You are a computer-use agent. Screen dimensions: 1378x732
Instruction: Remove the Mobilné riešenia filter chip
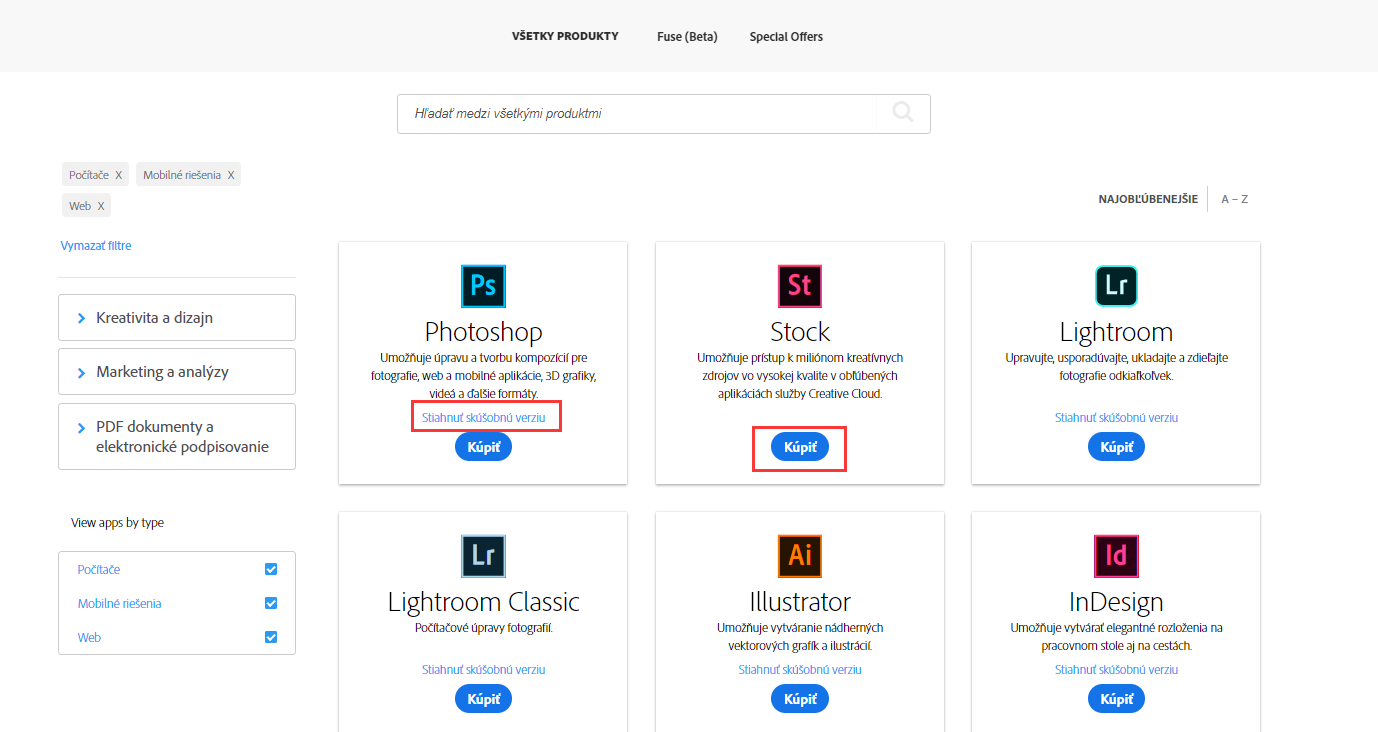(x=231, y=175)
